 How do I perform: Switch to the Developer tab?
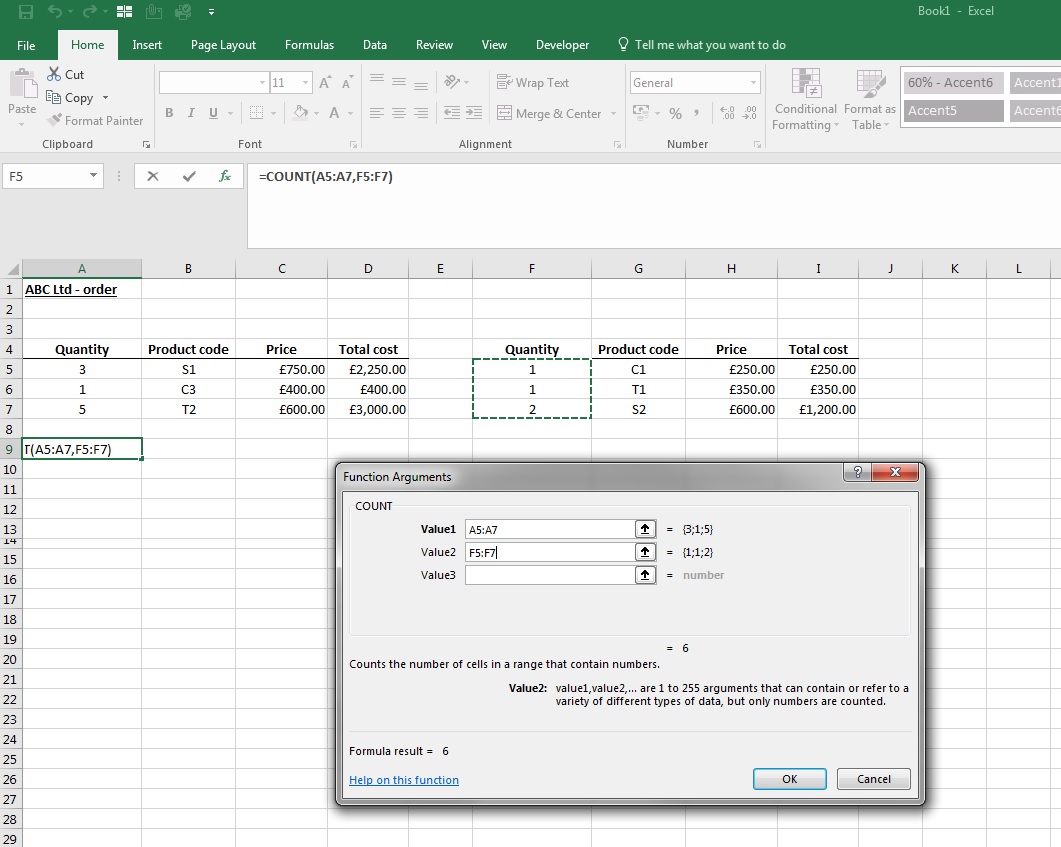[562, 45]
